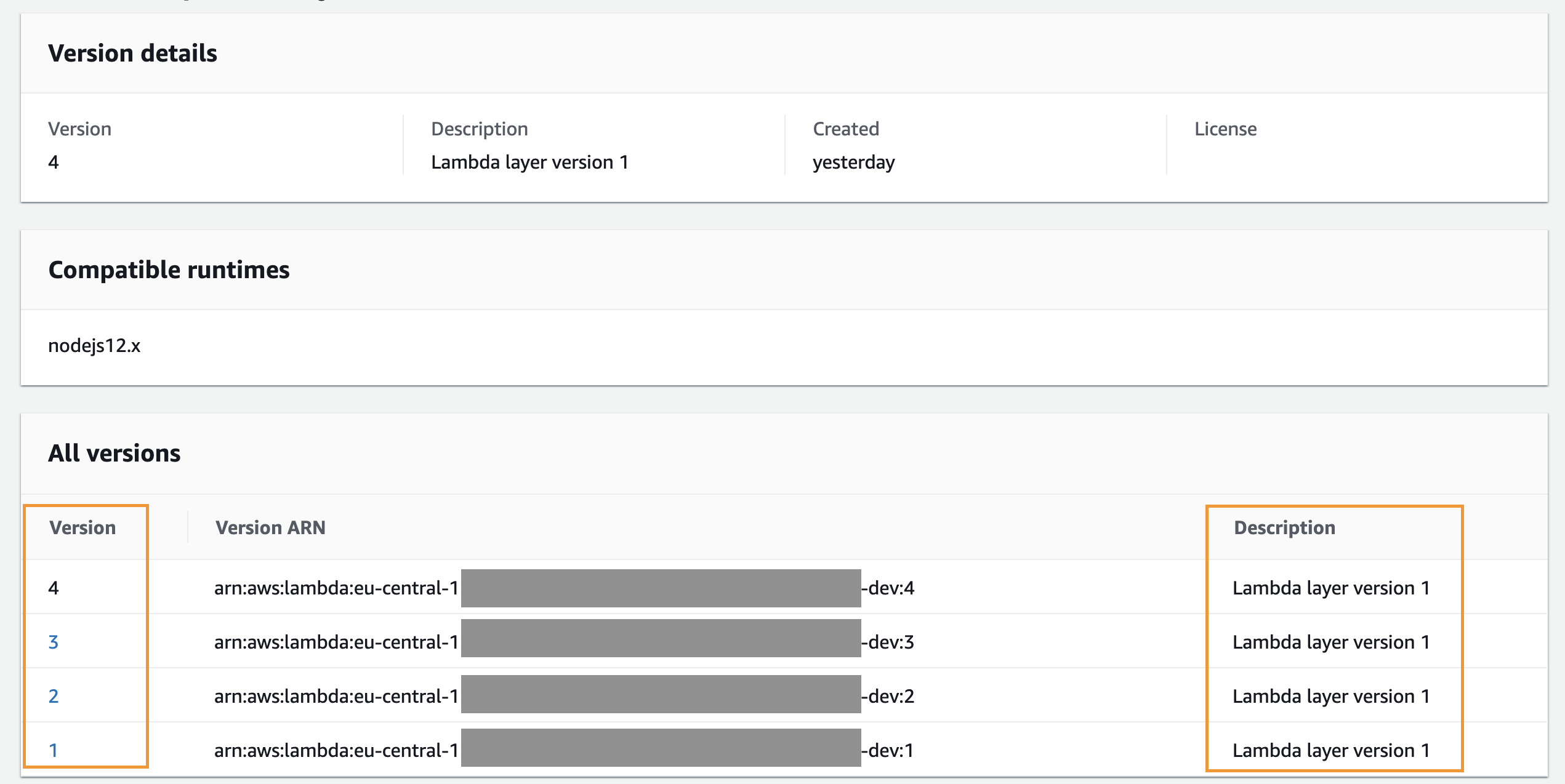Click Lambda layer version 1 in Version details
The width and height of the screenshot is (1565, 784).
529,162
